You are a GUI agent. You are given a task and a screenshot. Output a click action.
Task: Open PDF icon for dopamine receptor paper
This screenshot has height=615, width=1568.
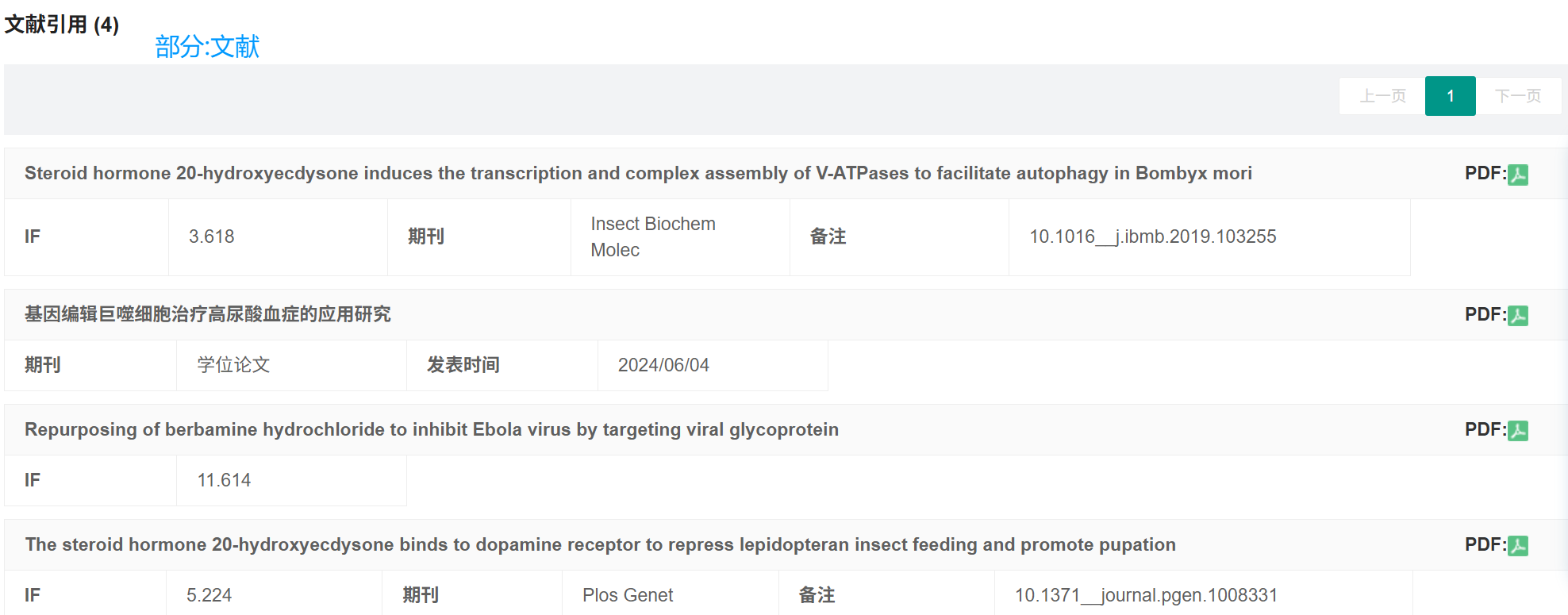(1517, 546)
